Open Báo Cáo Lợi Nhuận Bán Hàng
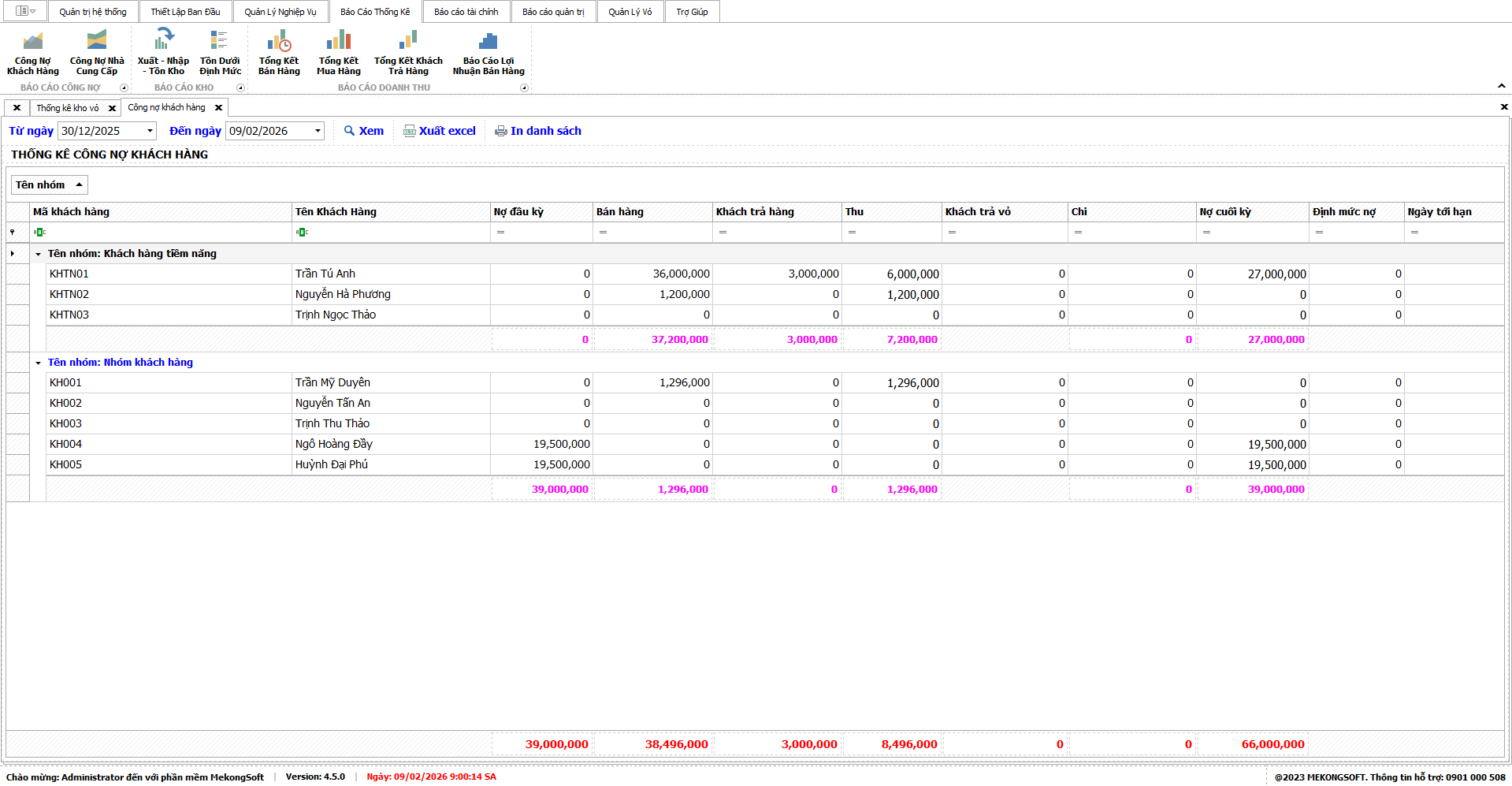The width and height of the screenshot is (1512, 786). 488,52
